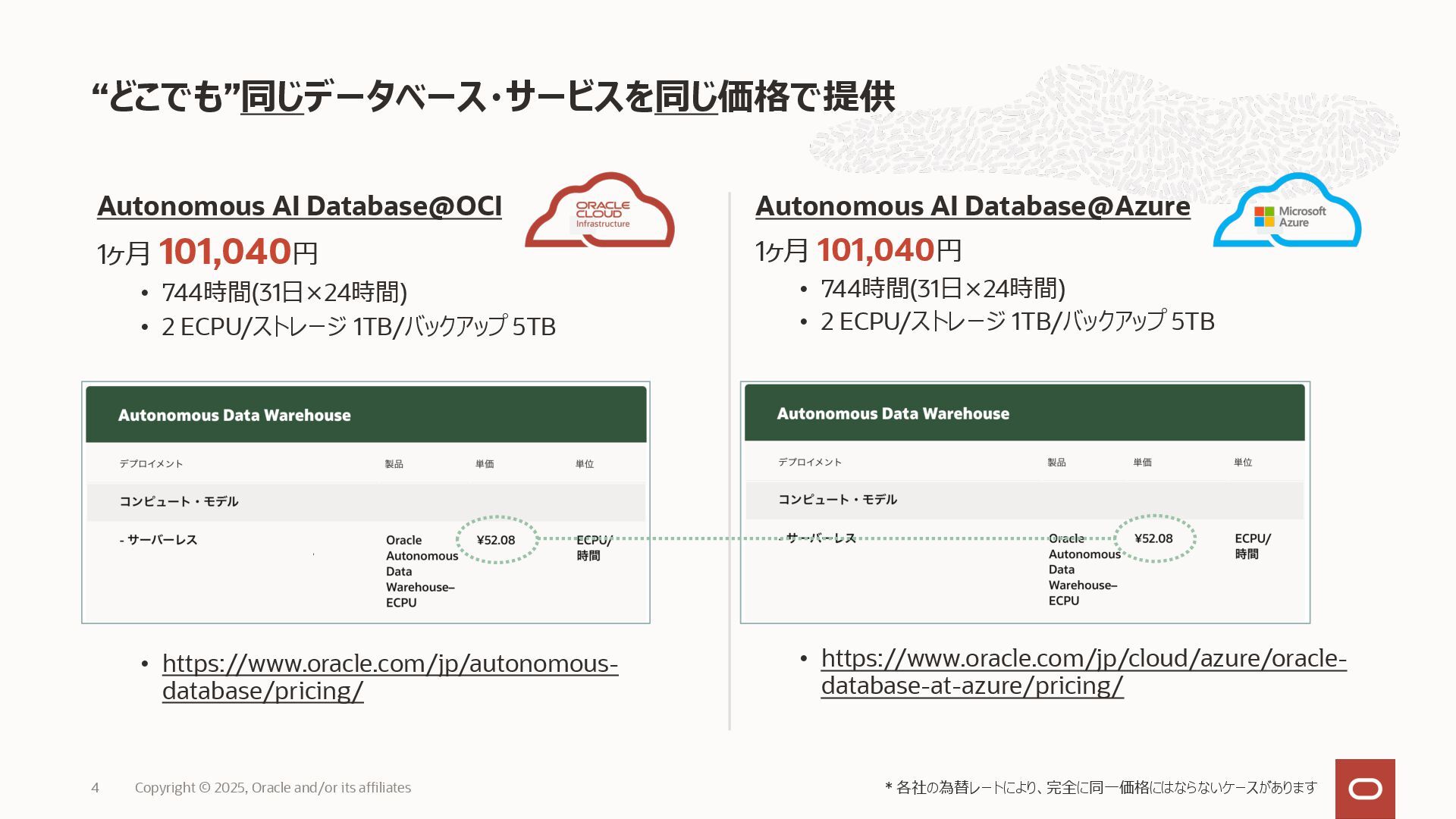
Task: Click right Autonomous Data Warehouse green header
Action: 1024,413
